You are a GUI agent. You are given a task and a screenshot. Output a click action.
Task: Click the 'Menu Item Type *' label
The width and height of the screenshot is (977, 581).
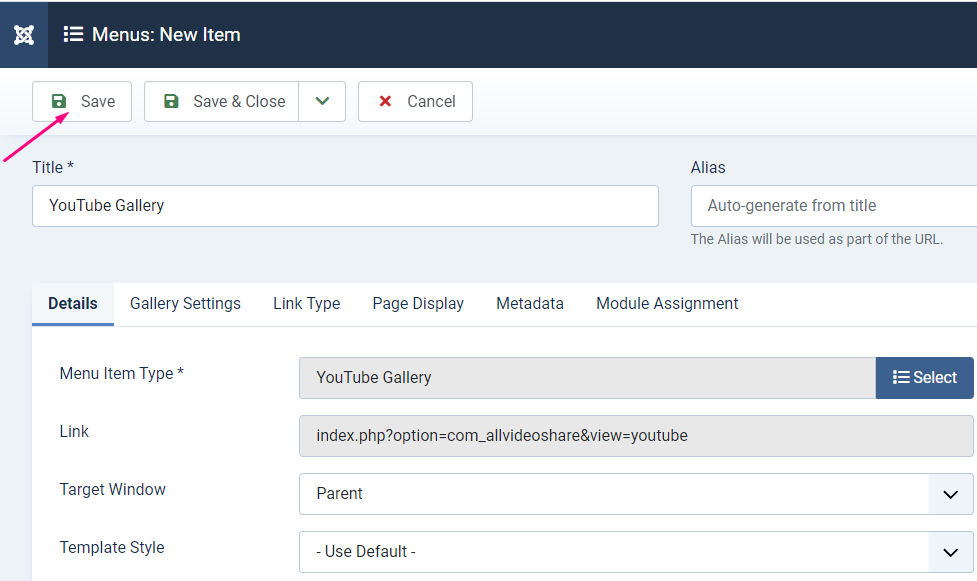122,373
